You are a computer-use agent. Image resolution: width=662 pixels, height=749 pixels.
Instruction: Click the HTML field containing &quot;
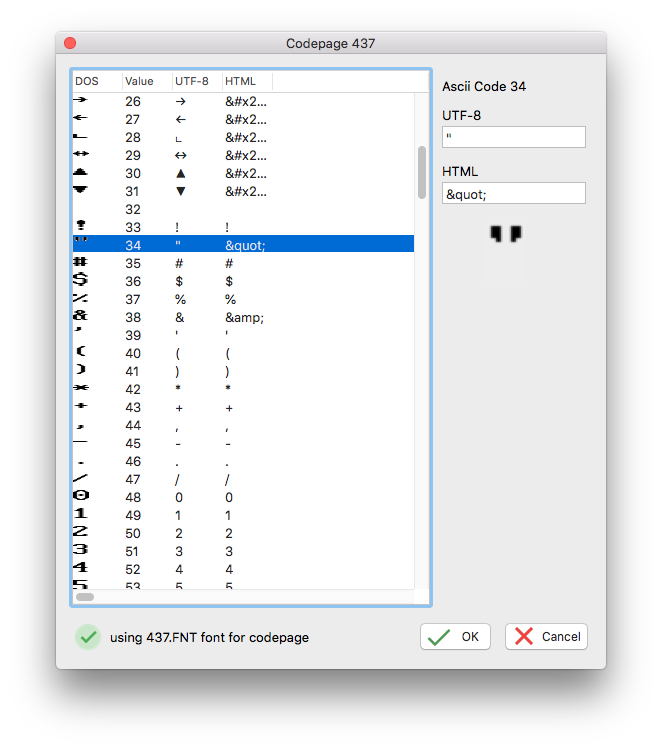point(514,194)
